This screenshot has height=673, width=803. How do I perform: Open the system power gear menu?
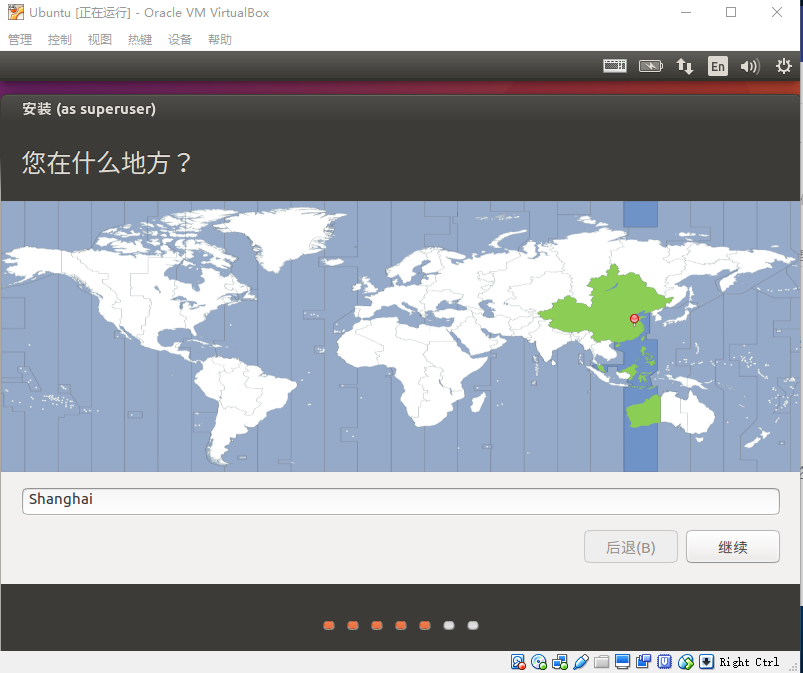(x=784, y=66)
